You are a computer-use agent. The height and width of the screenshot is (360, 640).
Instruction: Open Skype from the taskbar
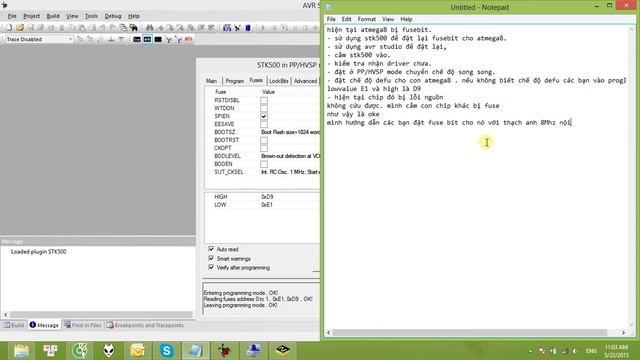(167, 351)
